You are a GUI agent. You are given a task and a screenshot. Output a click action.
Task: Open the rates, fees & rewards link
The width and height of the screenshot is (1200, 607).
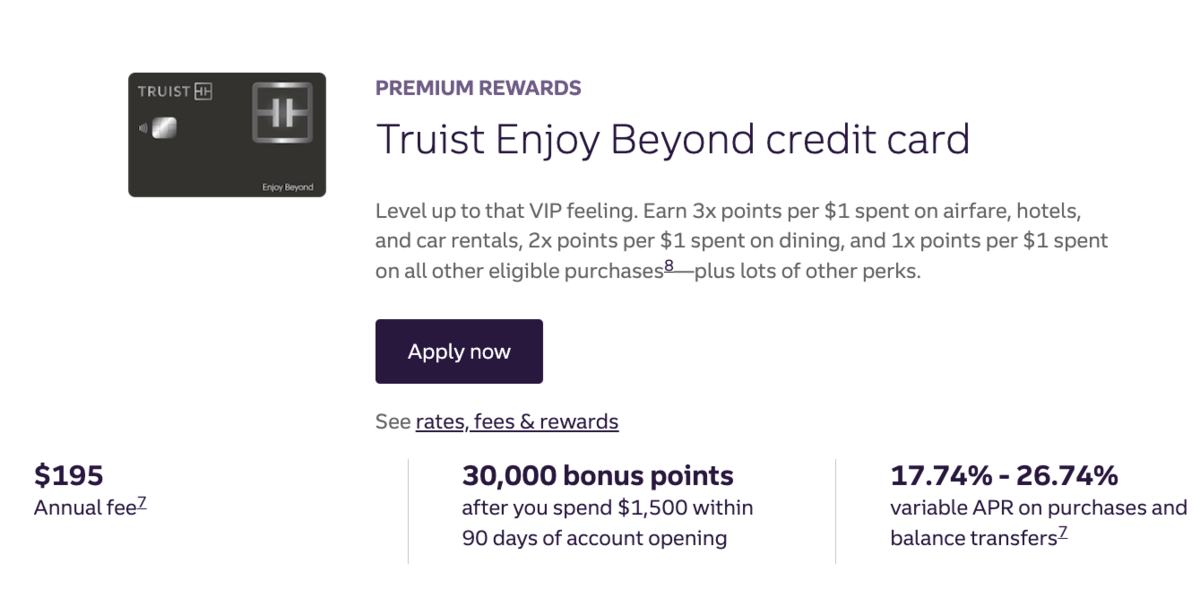pos(517,422)
